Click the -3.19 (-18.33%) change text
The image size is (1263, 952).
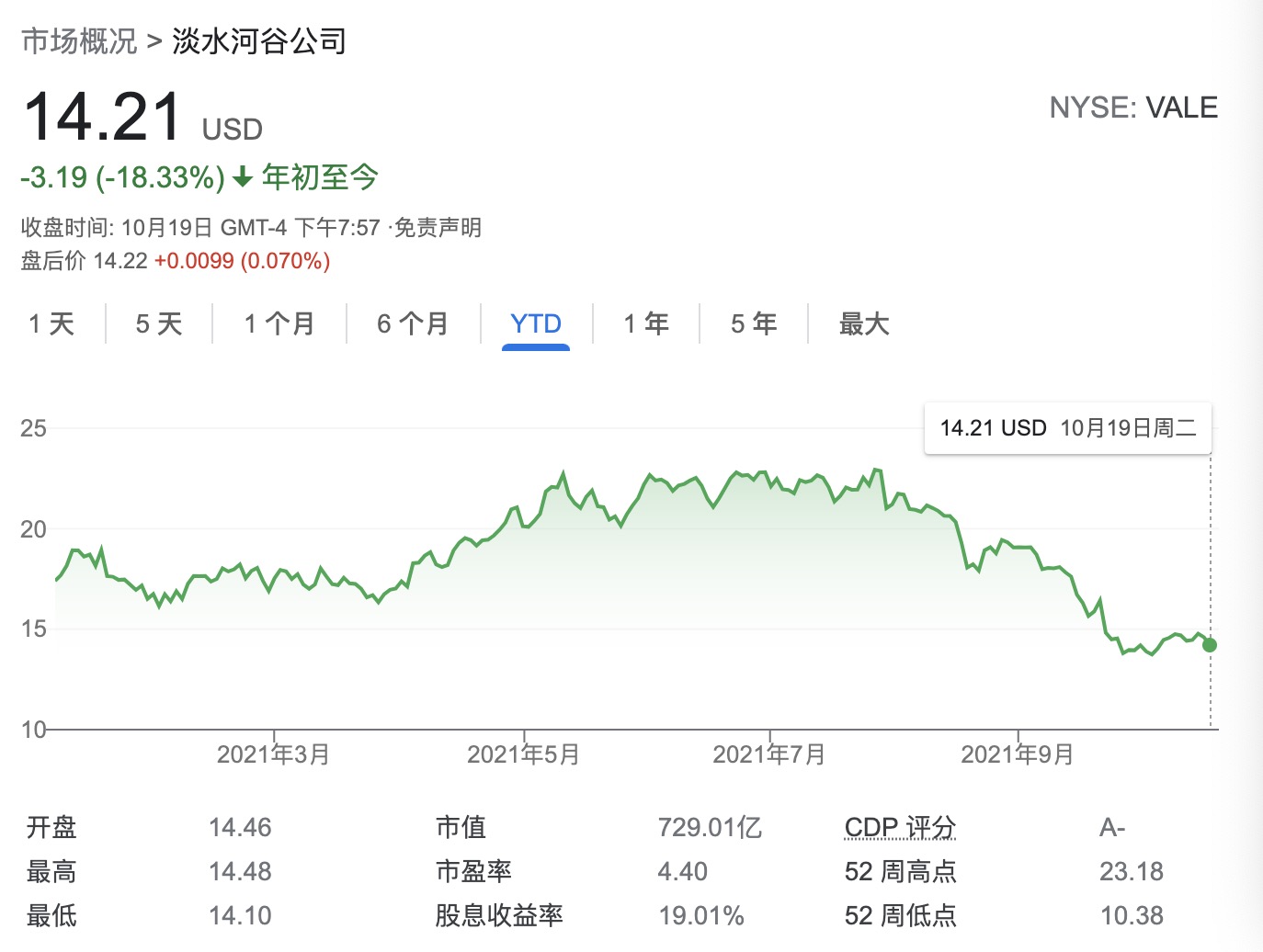click(122, 177)
